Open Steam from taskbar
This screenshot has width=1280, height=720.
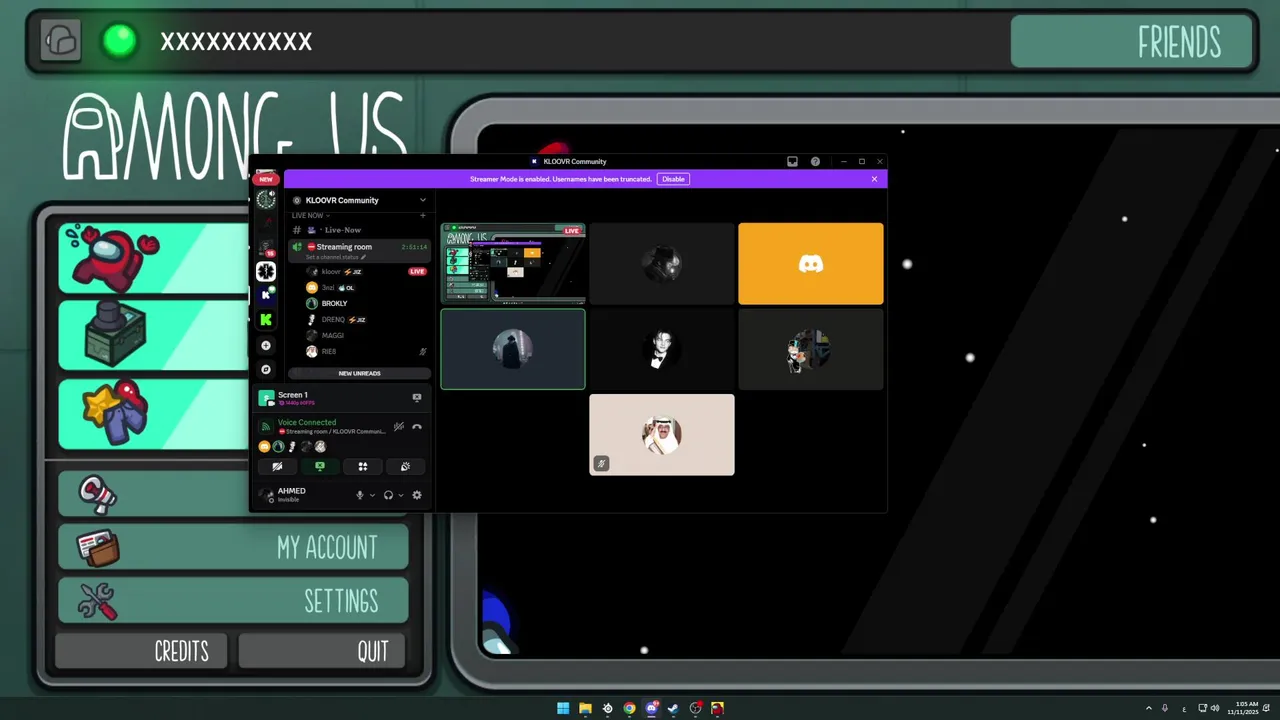(x=673, y=708)
